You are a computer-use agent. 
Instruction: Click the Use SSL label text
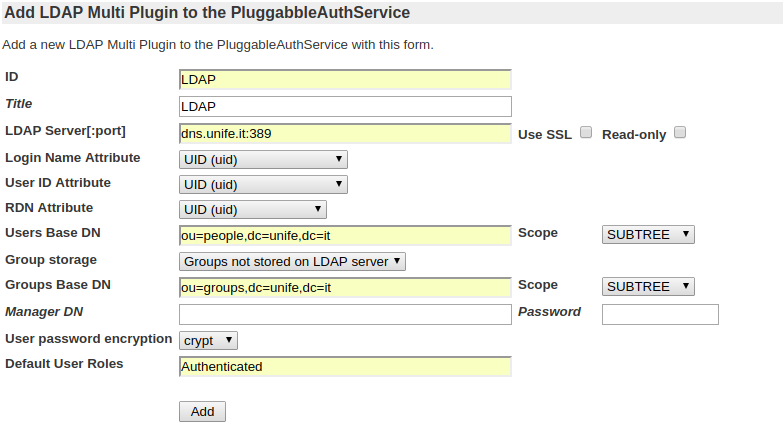[545, 134]
